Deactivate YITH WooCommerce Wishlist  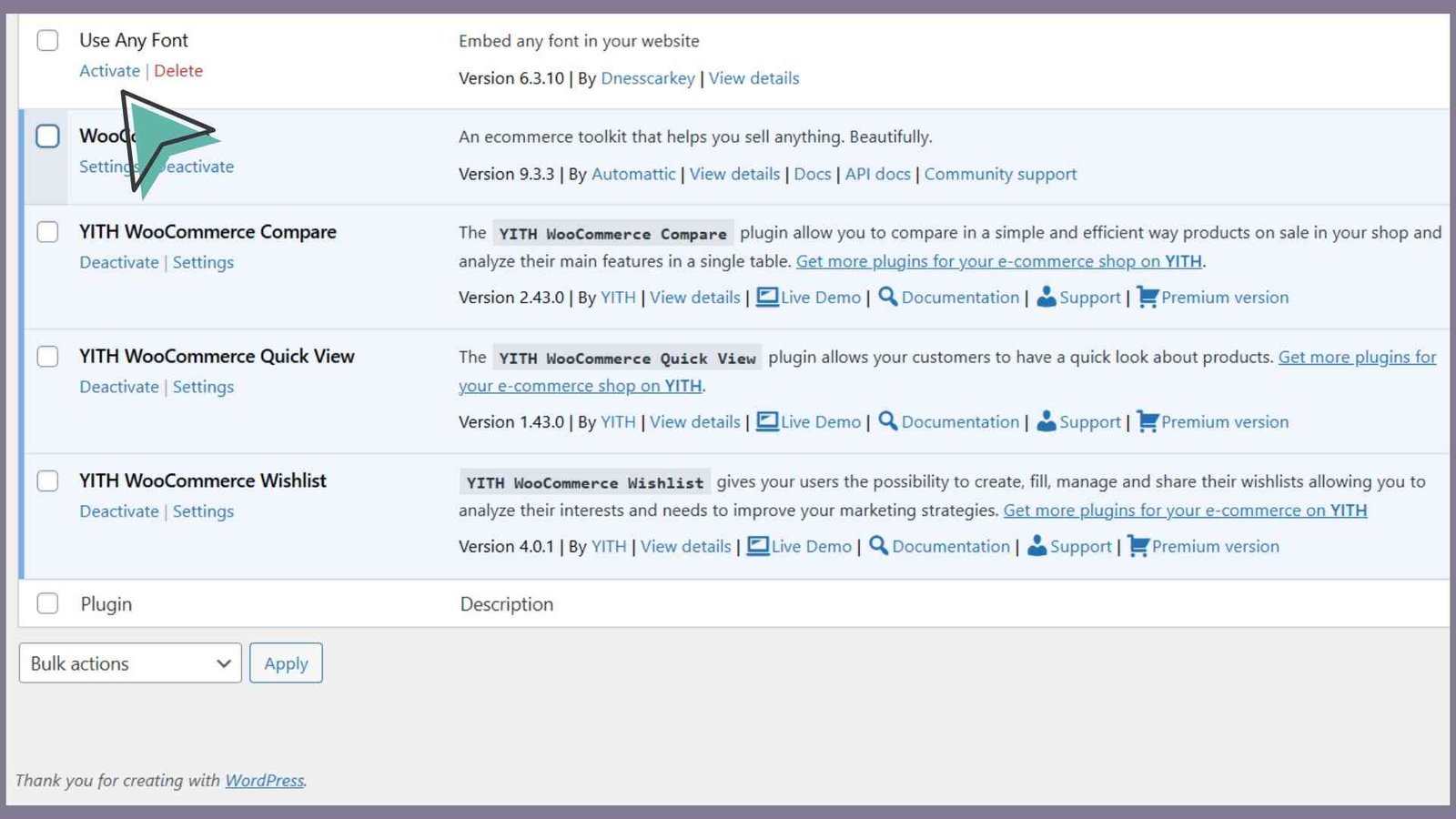point(119,511)
